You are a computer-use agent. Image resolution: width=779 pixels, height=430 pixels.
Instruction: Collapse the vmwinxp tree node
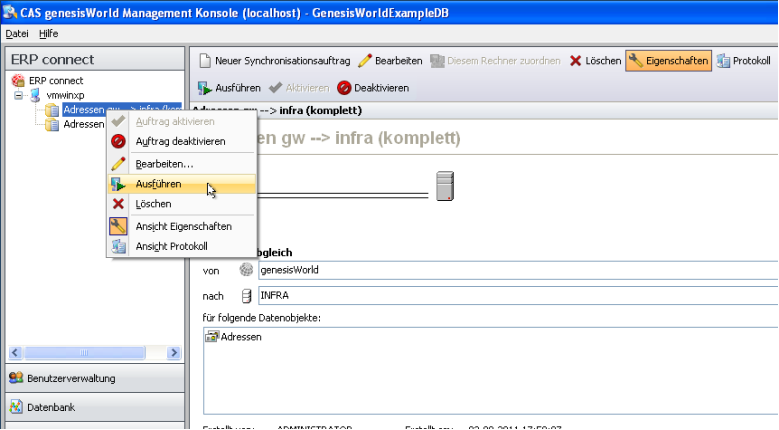click(x=19, y=95)
